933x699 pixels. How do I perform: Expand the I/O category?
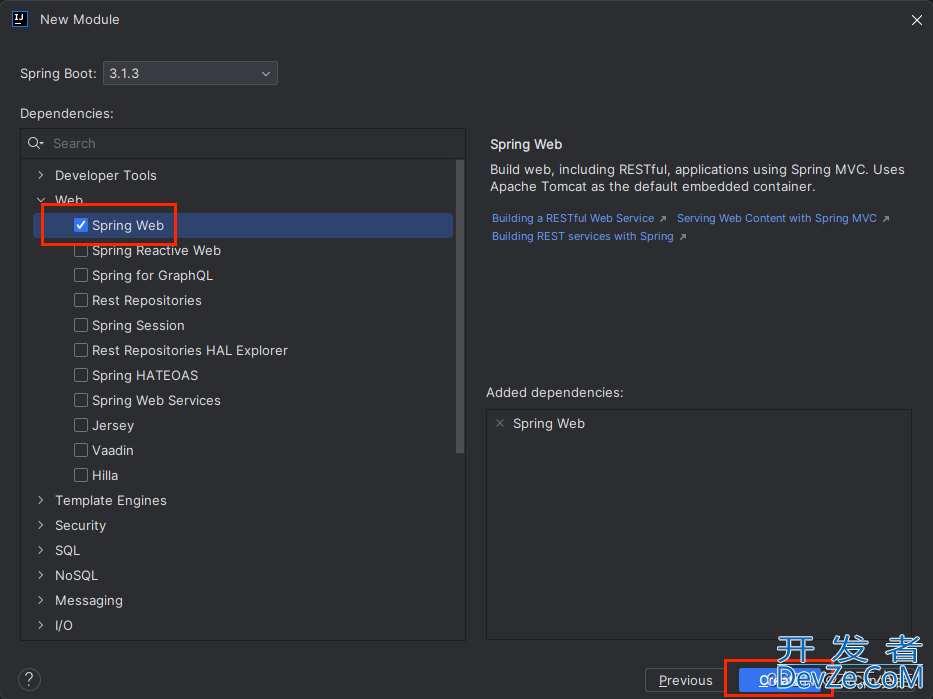tap(40, 625)
